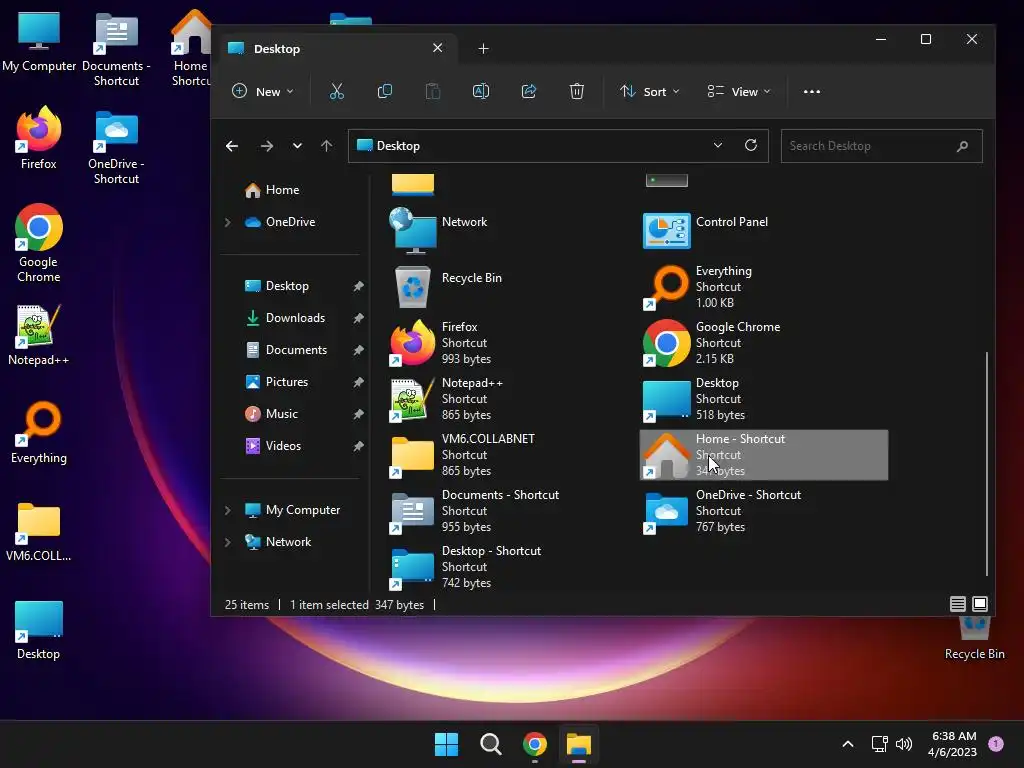The width and height of the screenshot is (1024, 768).
Task: Select OneDrive - Shortcut on desktop
Action: point(116,148)
